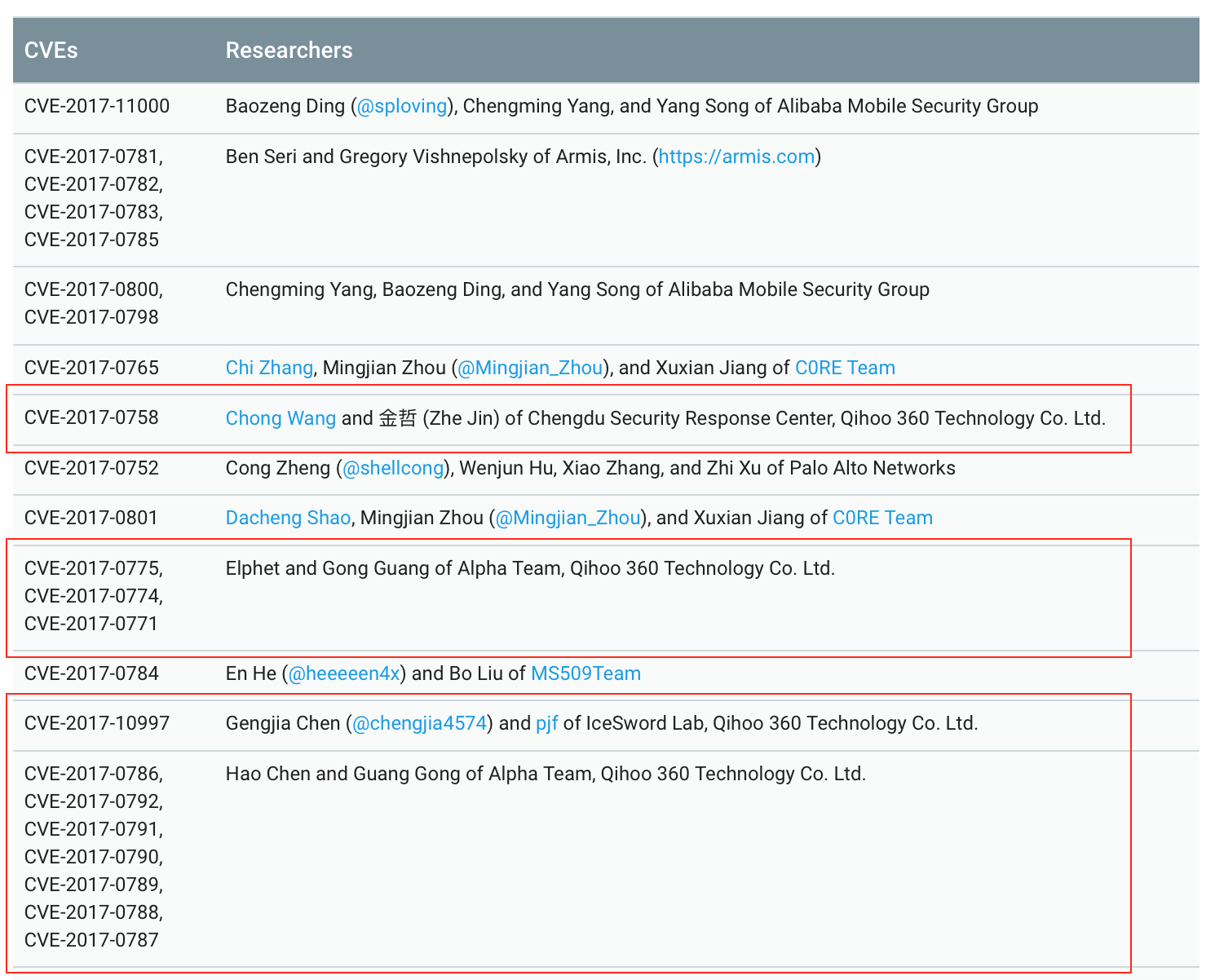Select the CVE-2017-0792 entry
Image resolution: width=1215 pixels, height=980 pixels.
(94, 801)
